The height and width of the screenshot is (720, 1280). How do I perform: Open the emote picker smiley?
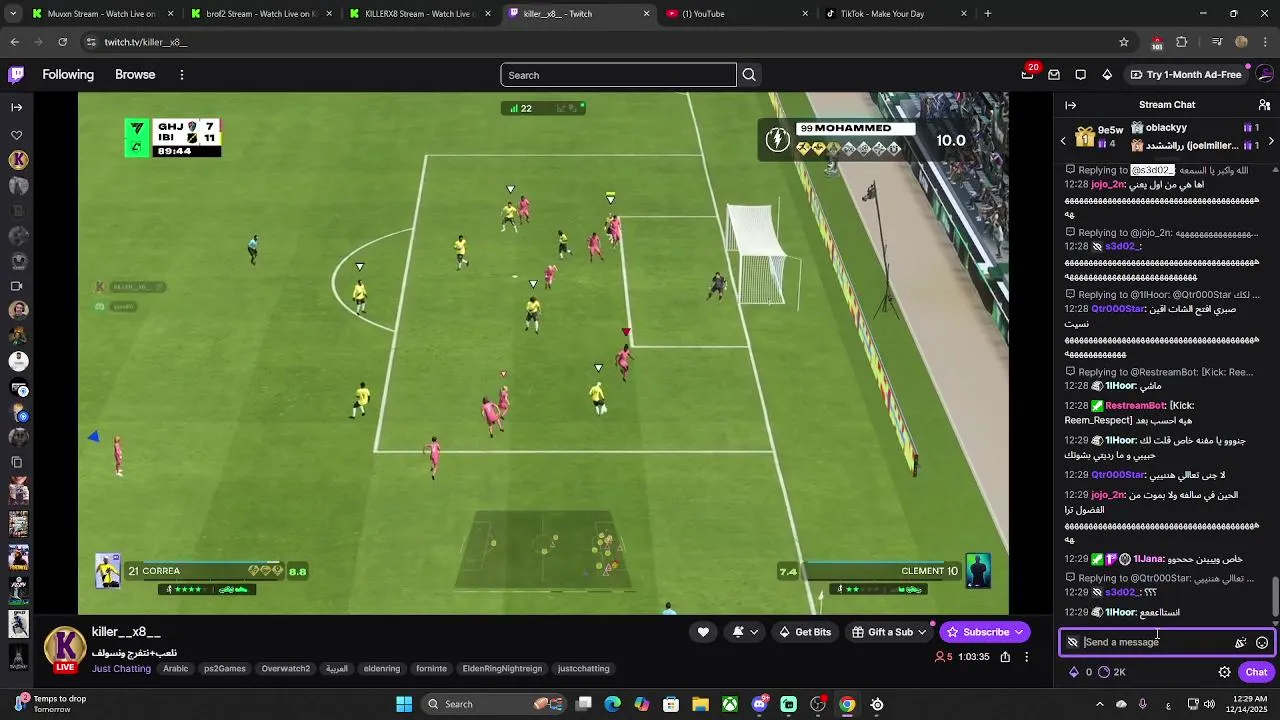coord(1262,643)
